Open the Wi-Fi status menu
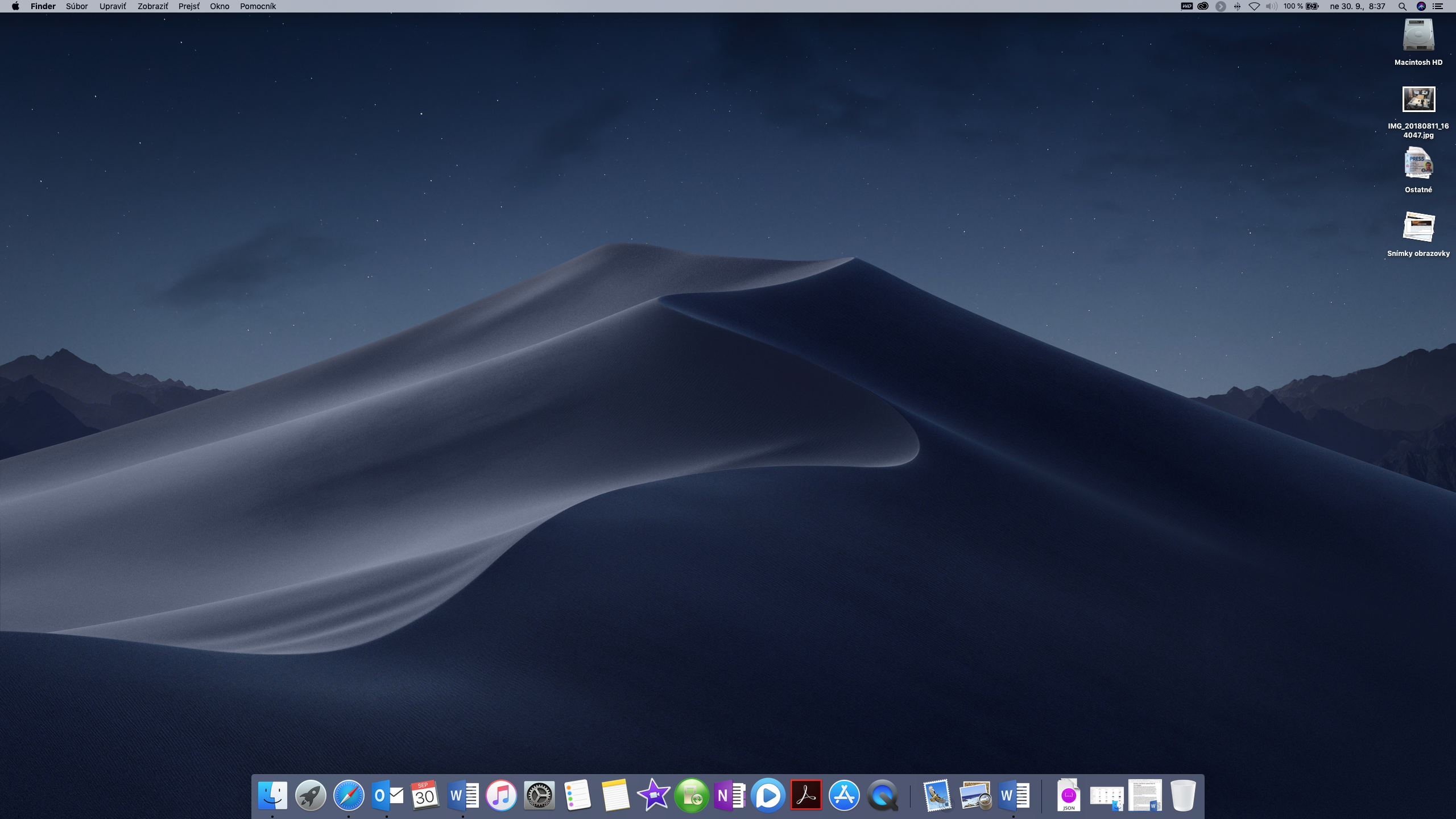The width and height of the screenshot is (1456, 819). tap(1254, 6)
